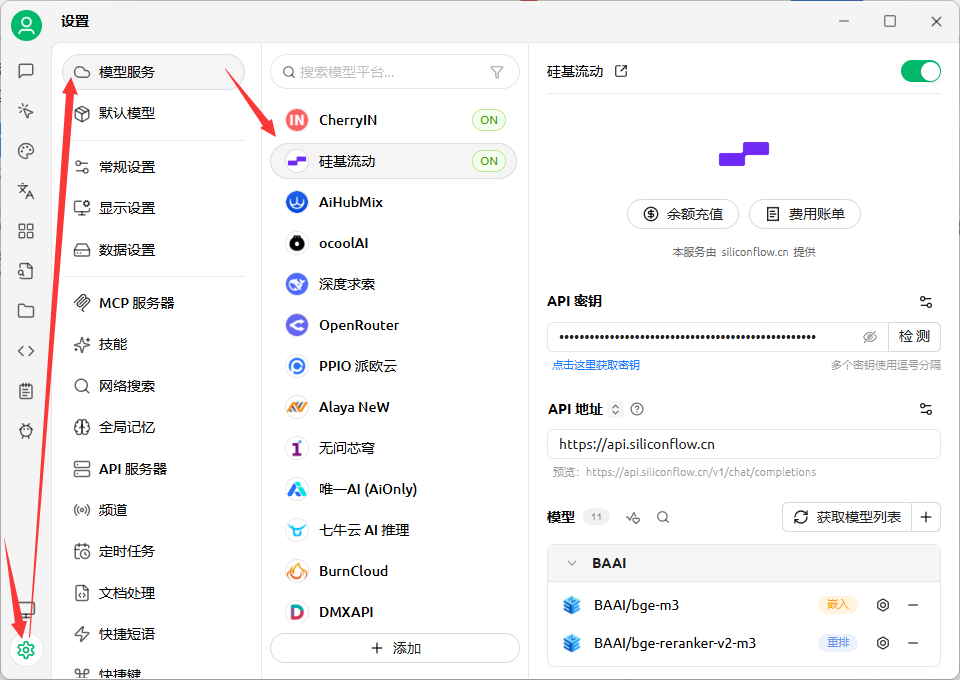Select BurnCloud provider
Viewport: 960px width, 680px height.
coord(394,571)
